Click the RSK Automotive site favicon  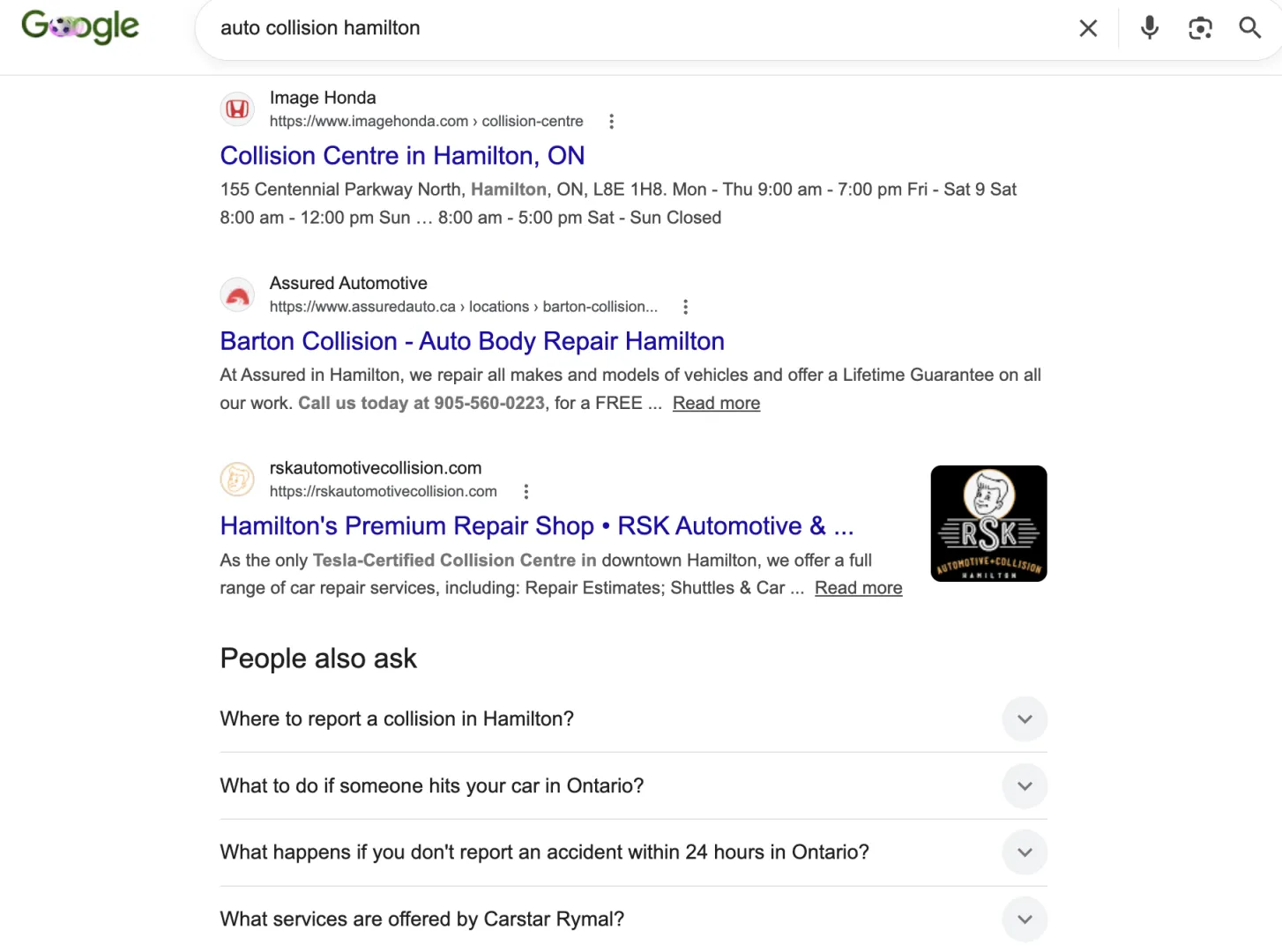pos(237,480)
